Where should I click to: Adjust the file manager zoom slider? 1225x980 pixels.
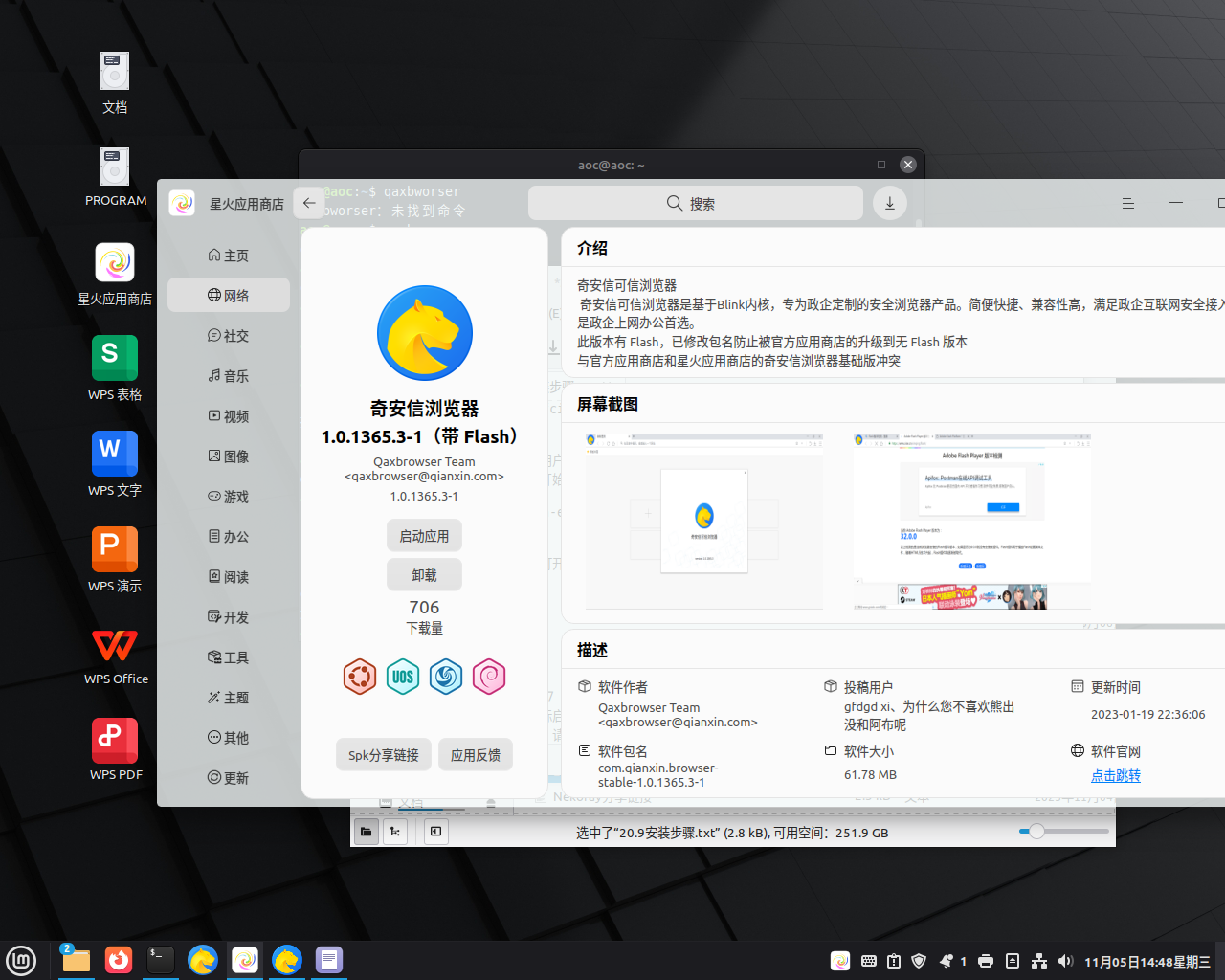pyautogui.click(x=1064, y=832)
